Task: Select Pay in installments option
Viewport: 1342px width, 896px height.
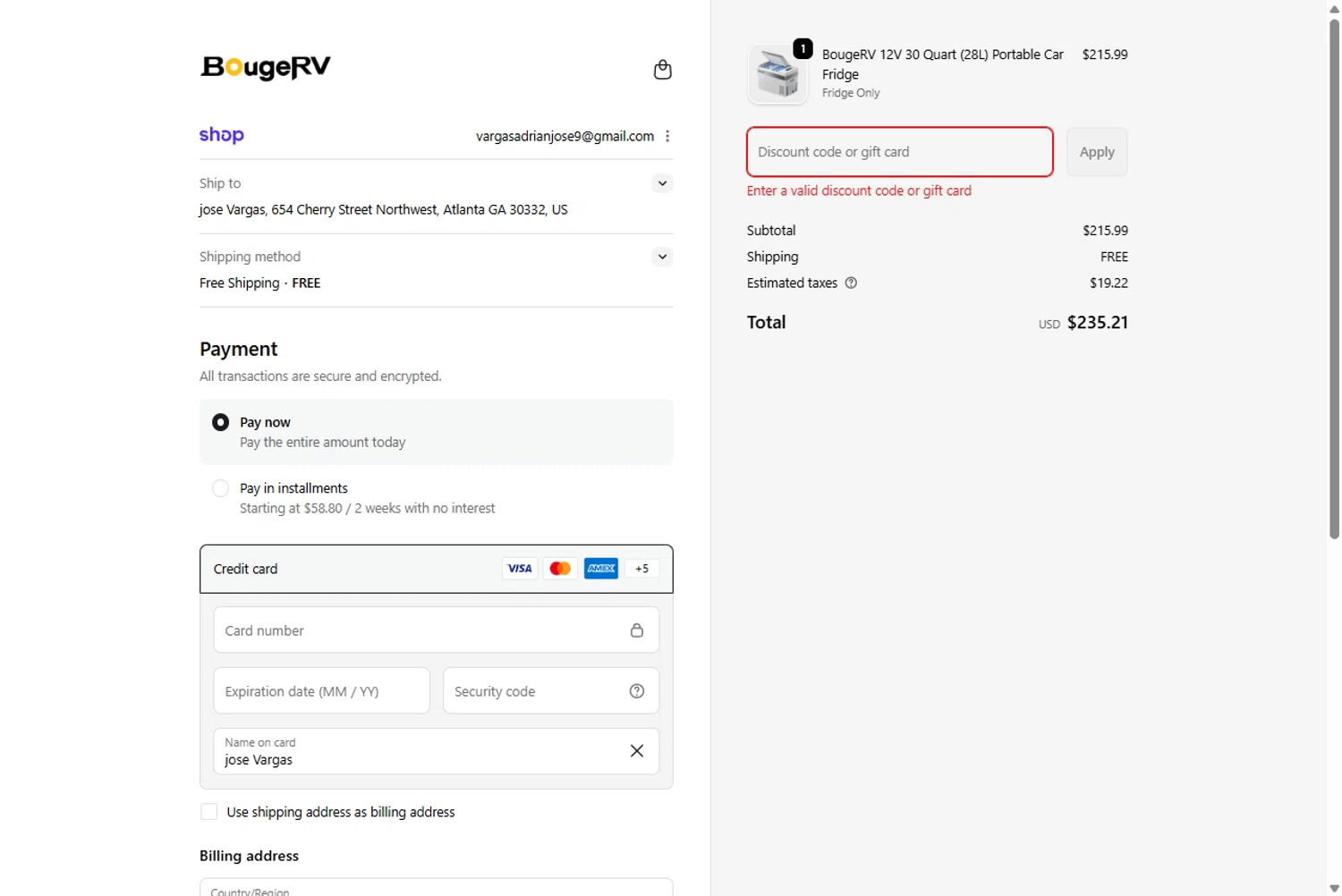Action: pos(220,488)
